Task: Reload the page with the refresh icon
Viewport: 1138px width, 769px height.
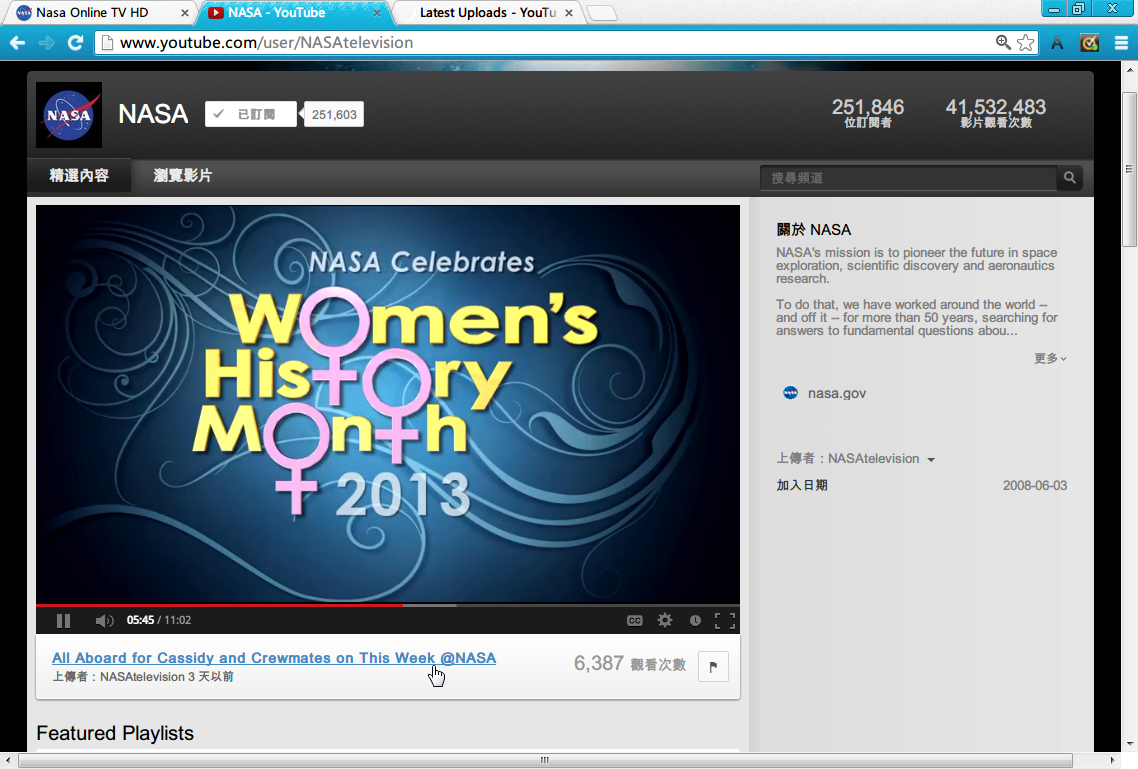Action: click(x=75, y=43)
